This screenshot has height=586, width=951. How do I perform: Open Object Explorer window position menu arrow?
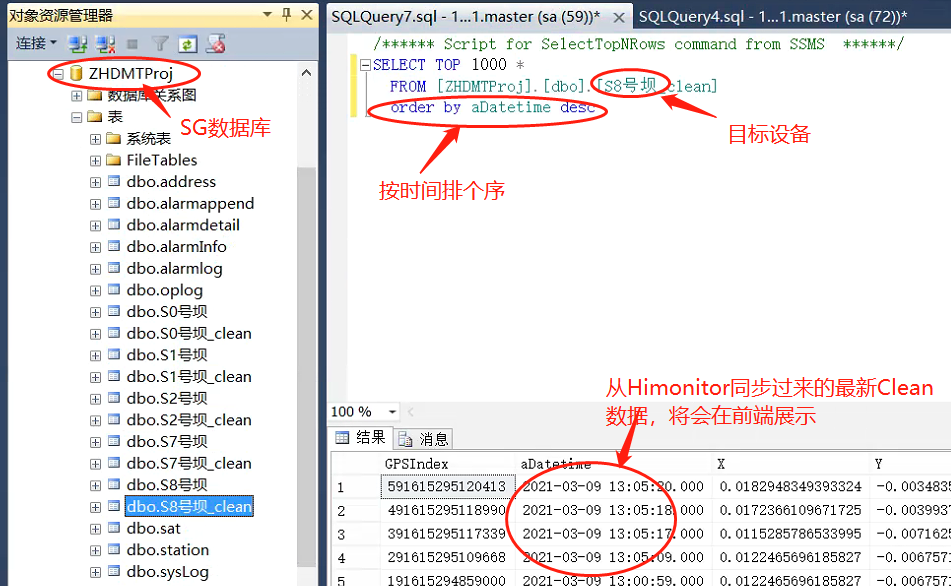point(267,14)
